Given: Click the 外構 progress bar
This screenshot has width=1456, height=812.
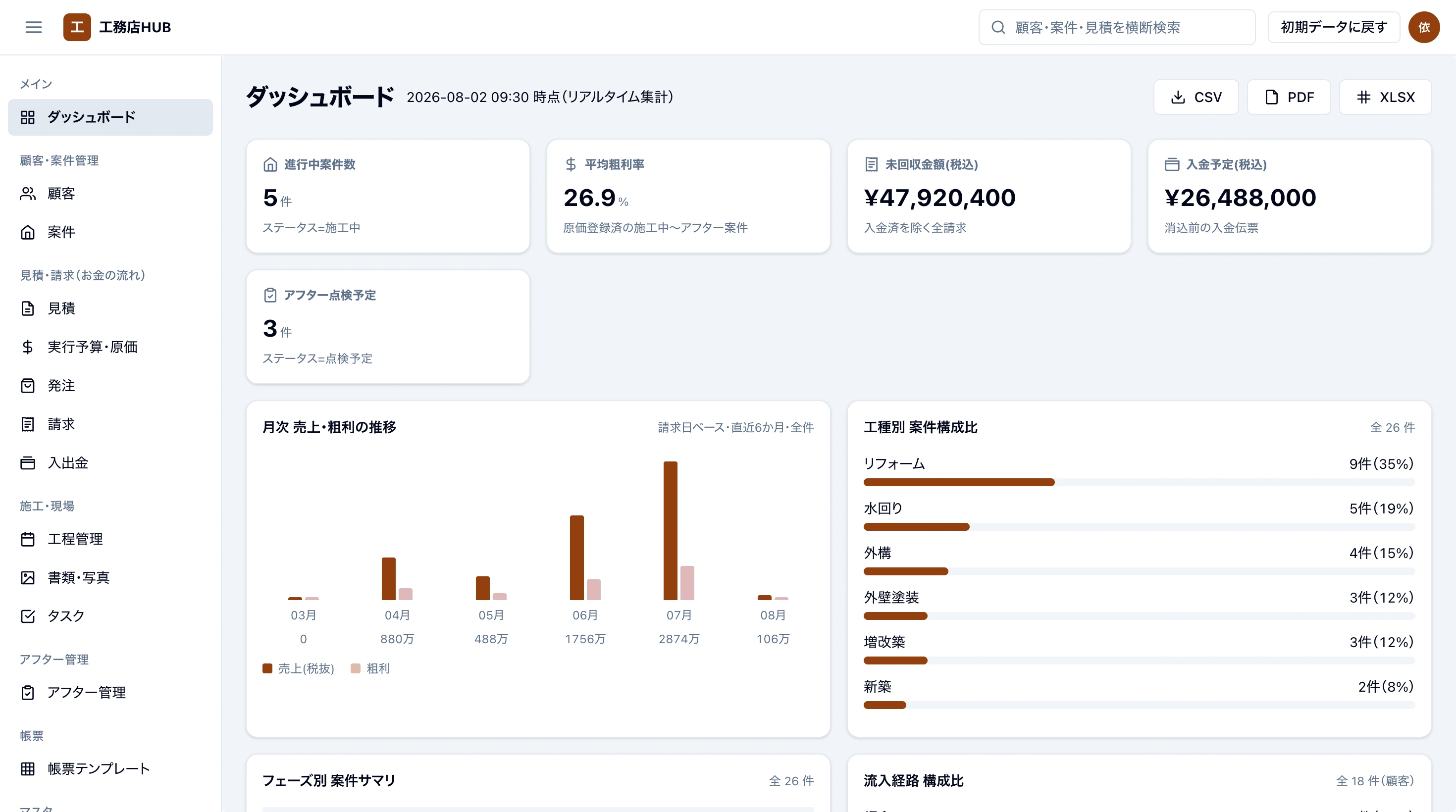Looking at the screenshot, I should 1139,571.
